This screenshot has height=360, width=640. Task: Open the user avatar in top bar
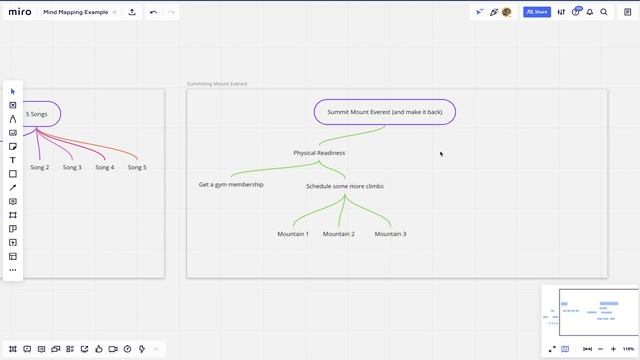507,12
